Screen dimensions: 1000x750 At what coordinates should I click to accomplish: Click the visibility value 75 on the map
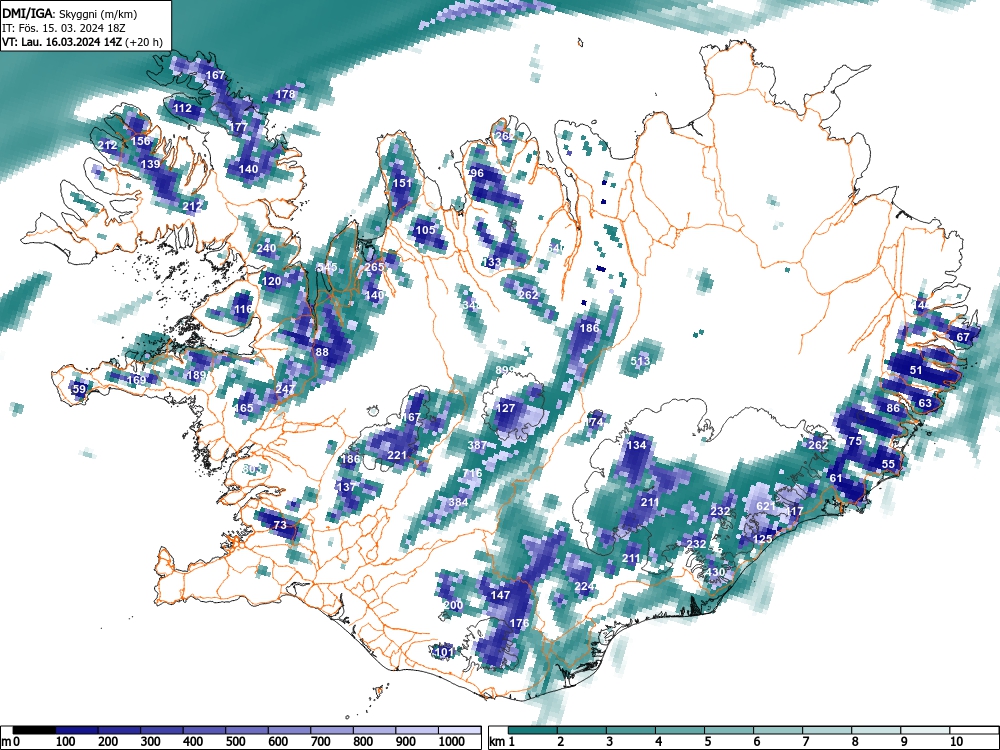tap(855, 441)
